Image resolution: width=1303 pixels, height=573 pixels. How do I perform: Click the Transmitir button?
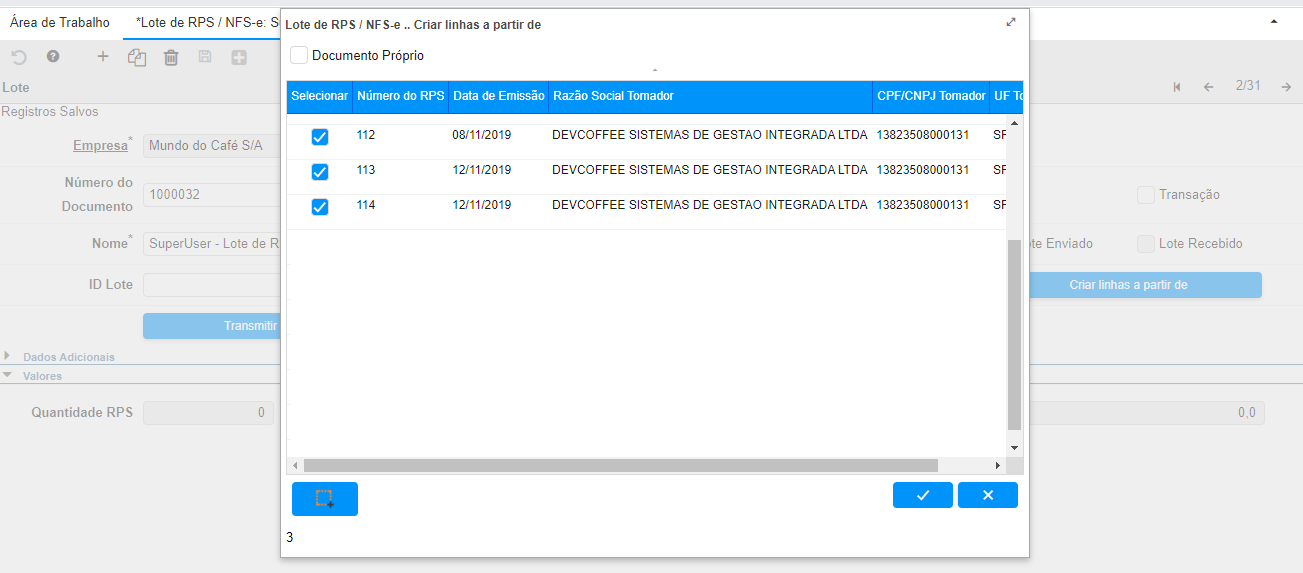211,325
